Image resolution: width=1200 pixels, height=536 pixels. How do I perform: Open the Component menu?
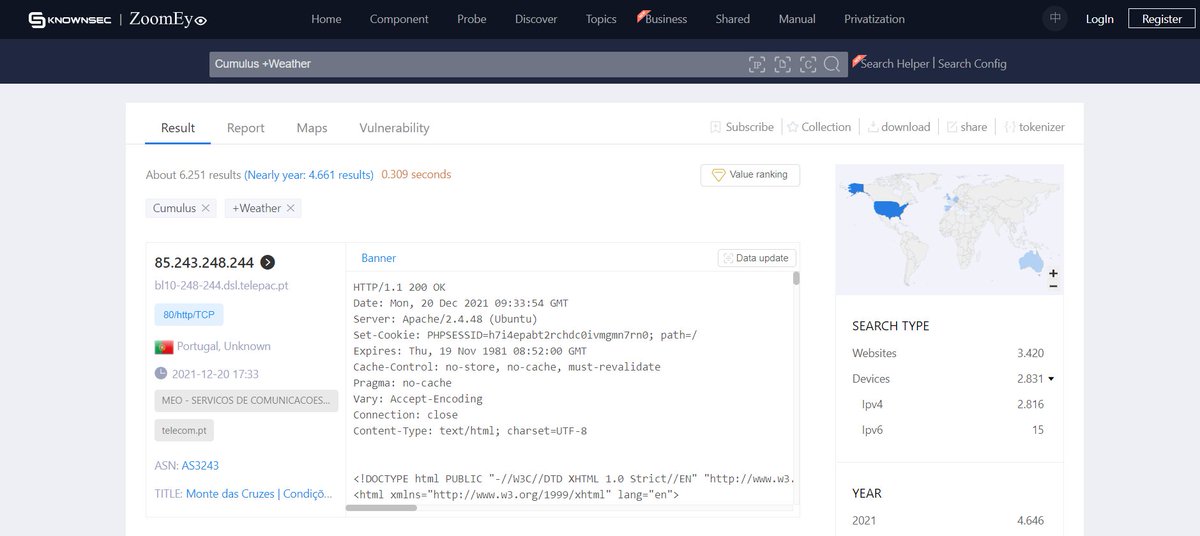pyautogui.click(x=399, y=19)
